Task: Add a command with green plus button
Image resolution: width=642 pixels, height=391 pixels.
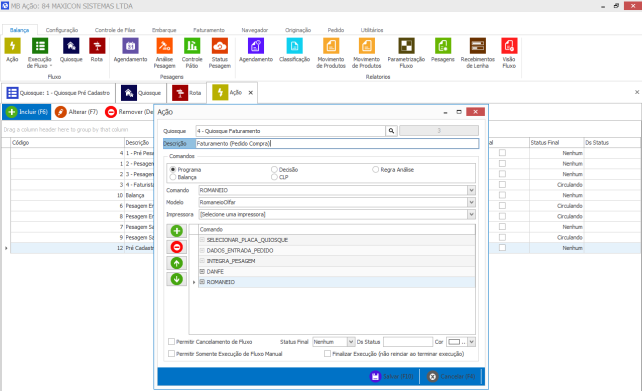Action: tap(177, 231)
